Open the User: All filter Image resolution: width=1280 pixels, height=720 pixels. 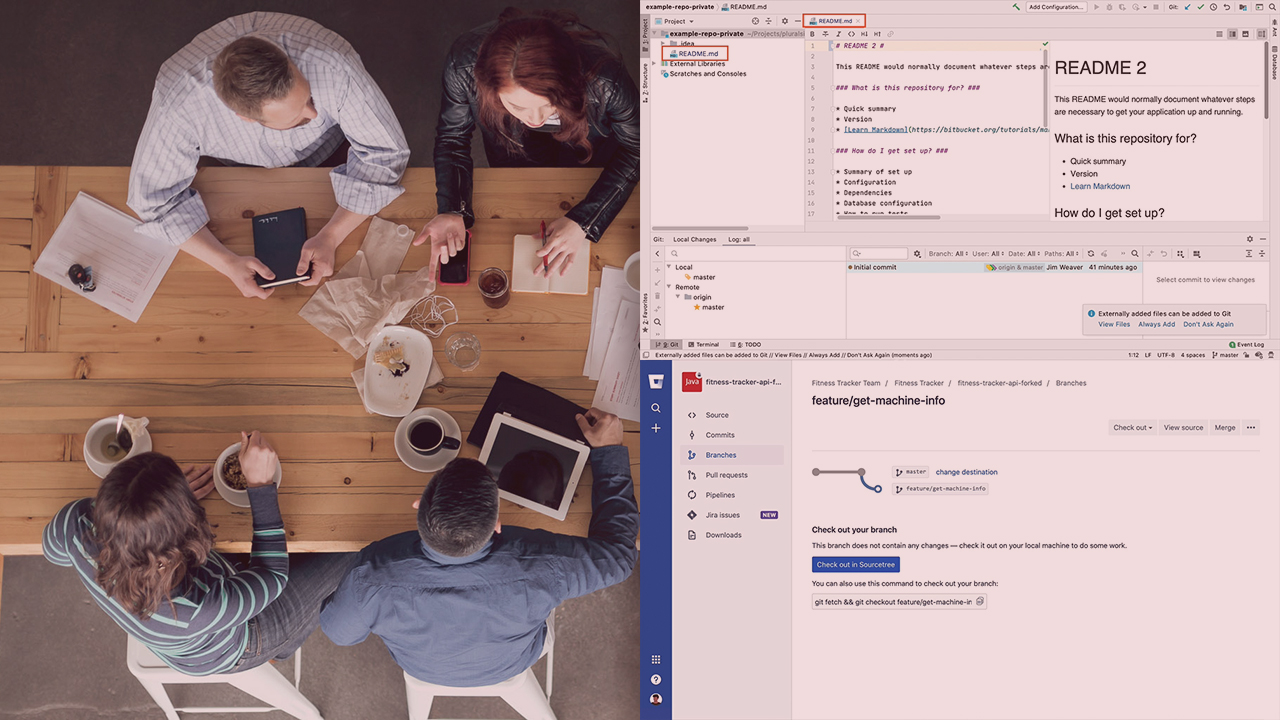point(988,254)
